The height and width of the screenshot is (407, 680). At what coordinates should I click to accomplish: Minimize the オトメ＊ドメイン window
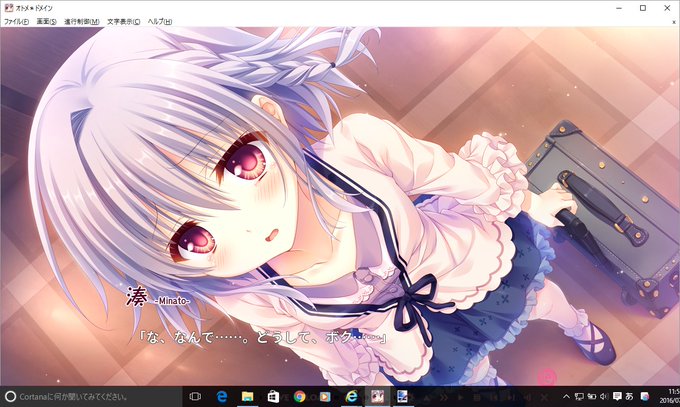point(619,8)
